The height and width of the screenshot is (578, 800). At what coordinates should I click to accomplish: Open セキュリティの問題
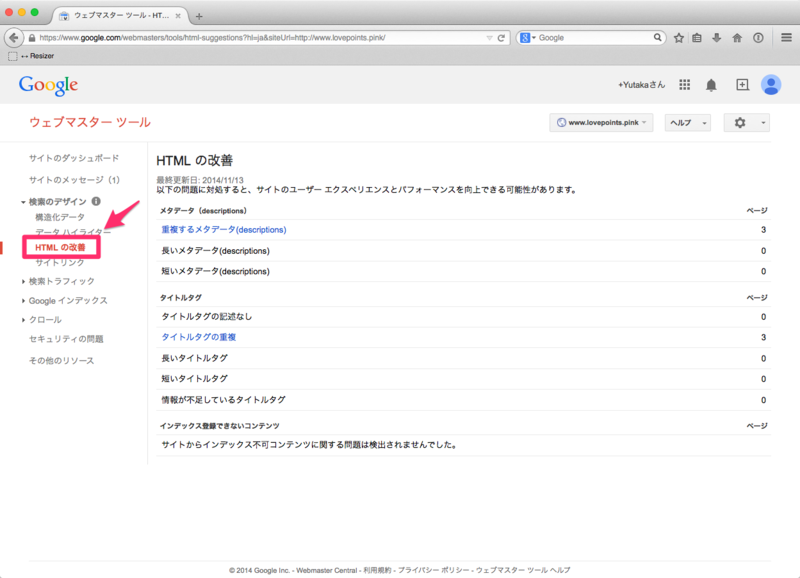[66, 339]
